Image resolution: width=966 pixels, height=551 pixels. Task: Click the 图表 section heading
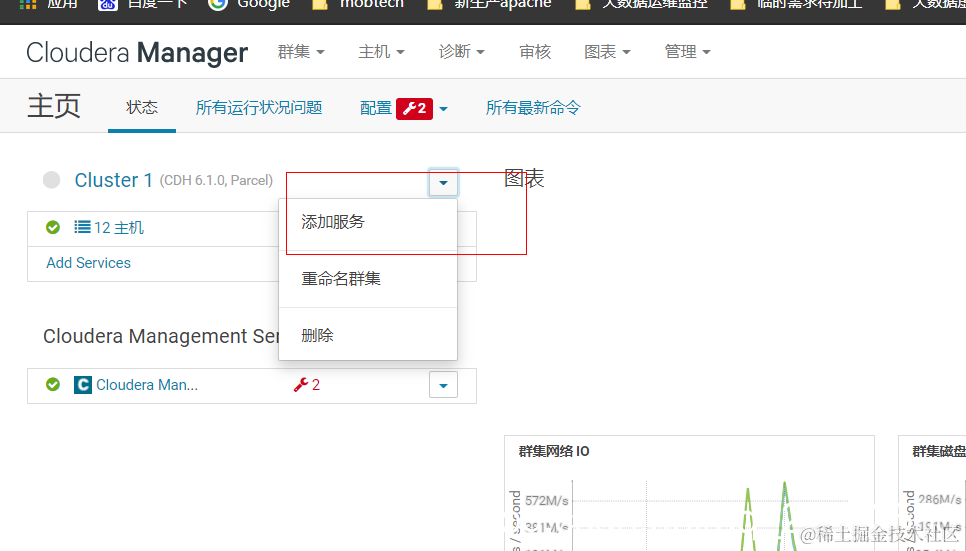point(524,179)
